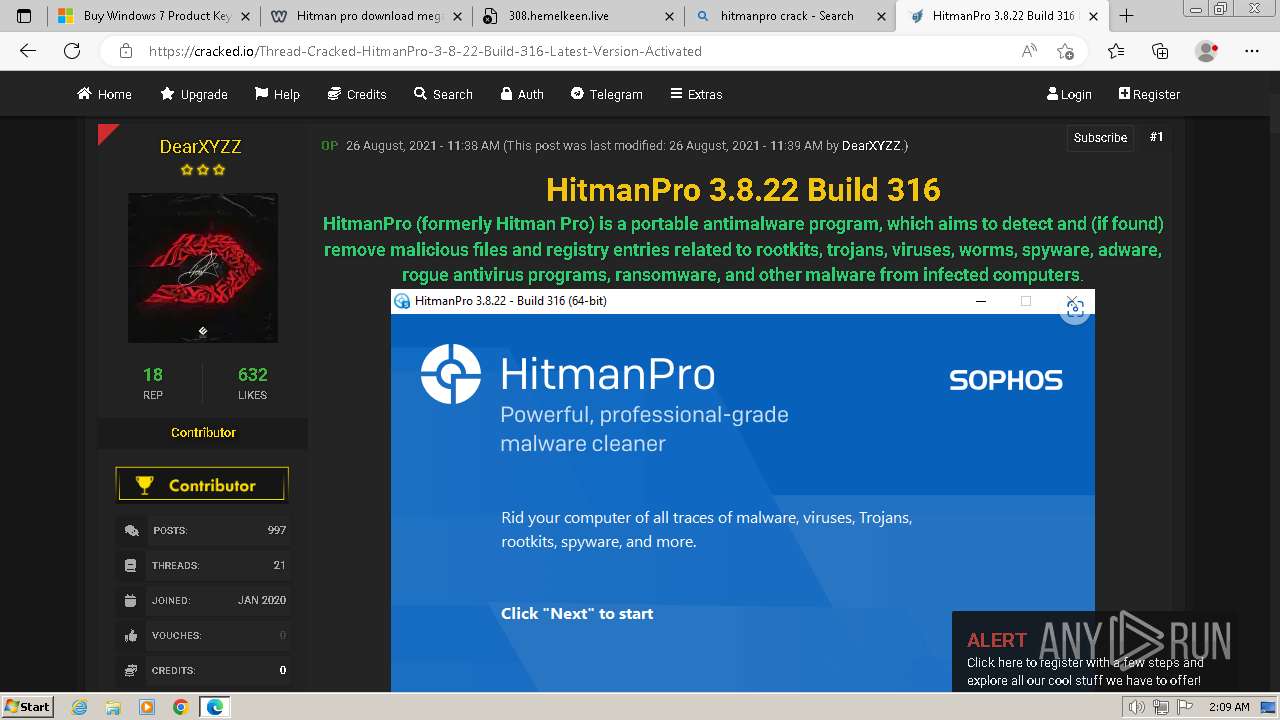The width and height of the screenshot is (1280, 720).
Task: Click the Contributor badge
Action: [x=202, y=485]
